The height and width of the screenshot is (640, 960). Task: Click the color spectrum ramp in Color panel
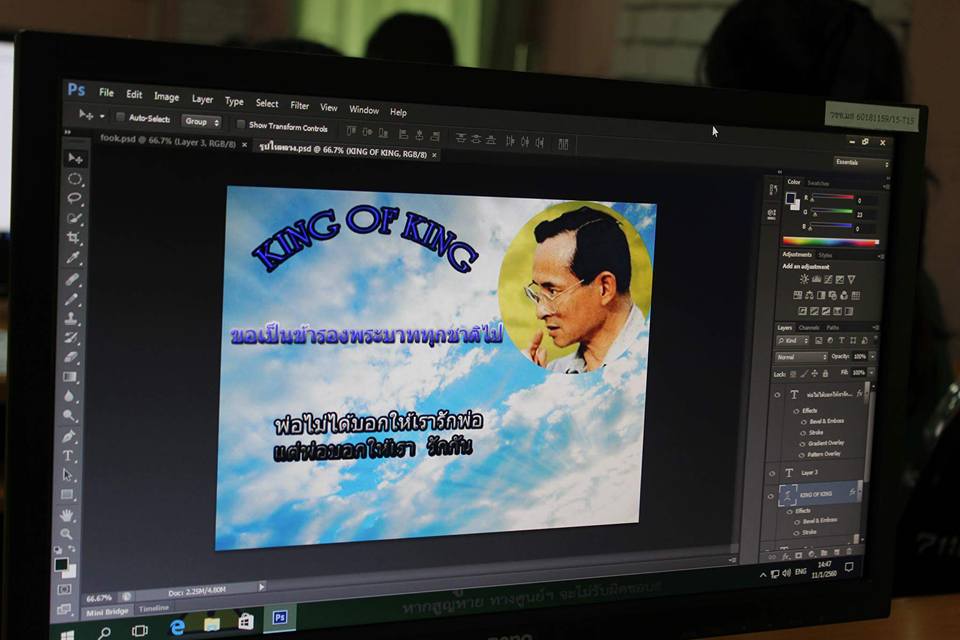(830, 241)
